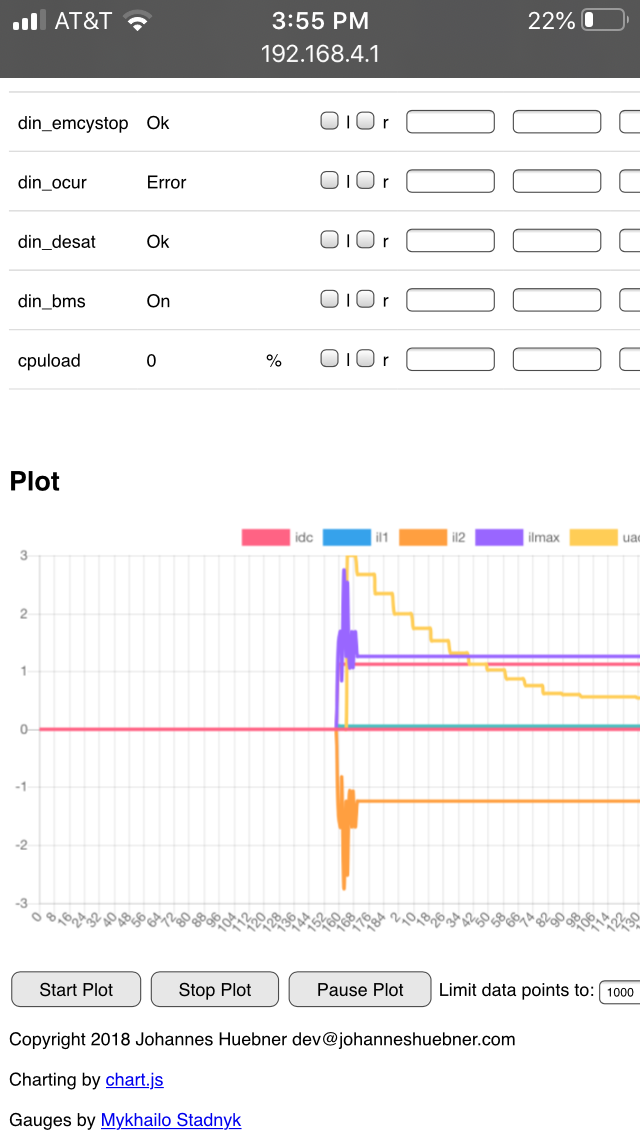Check the 'l' checkbox for din_desat
640x1136 pixels.
point(329,240)
